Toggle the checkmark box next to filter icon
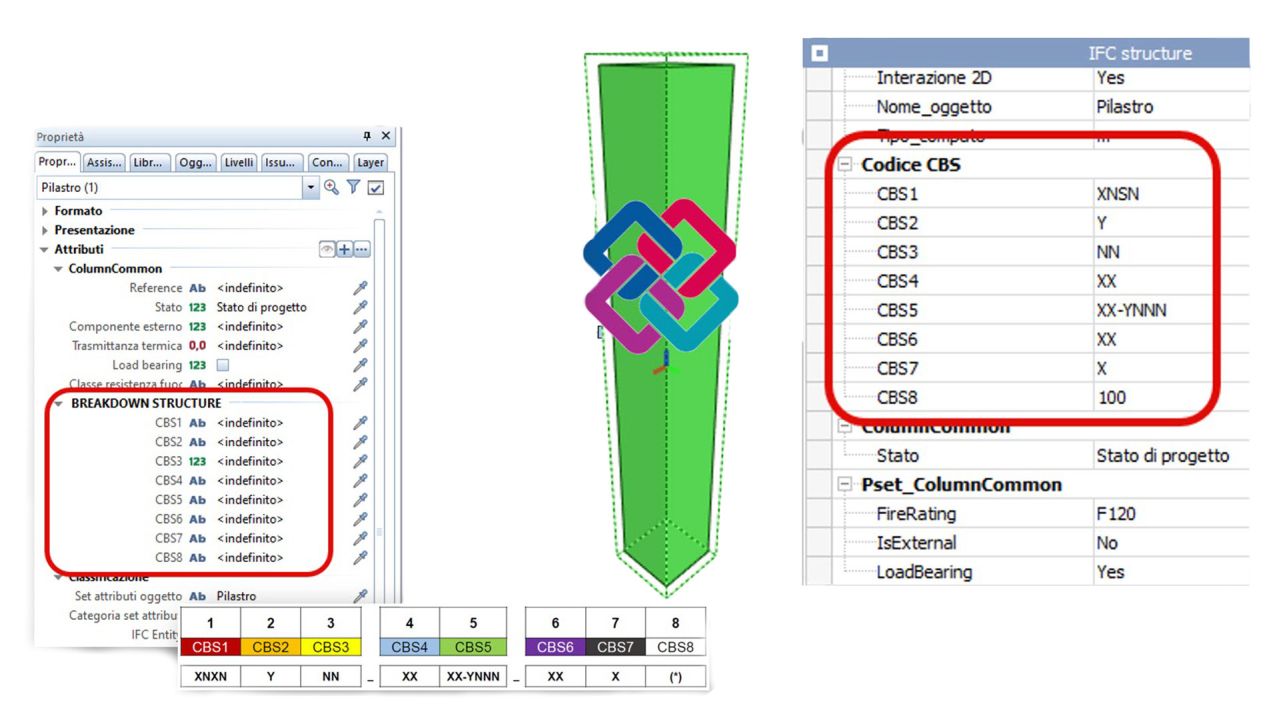 pyautogui.click(x=376, y=188)
